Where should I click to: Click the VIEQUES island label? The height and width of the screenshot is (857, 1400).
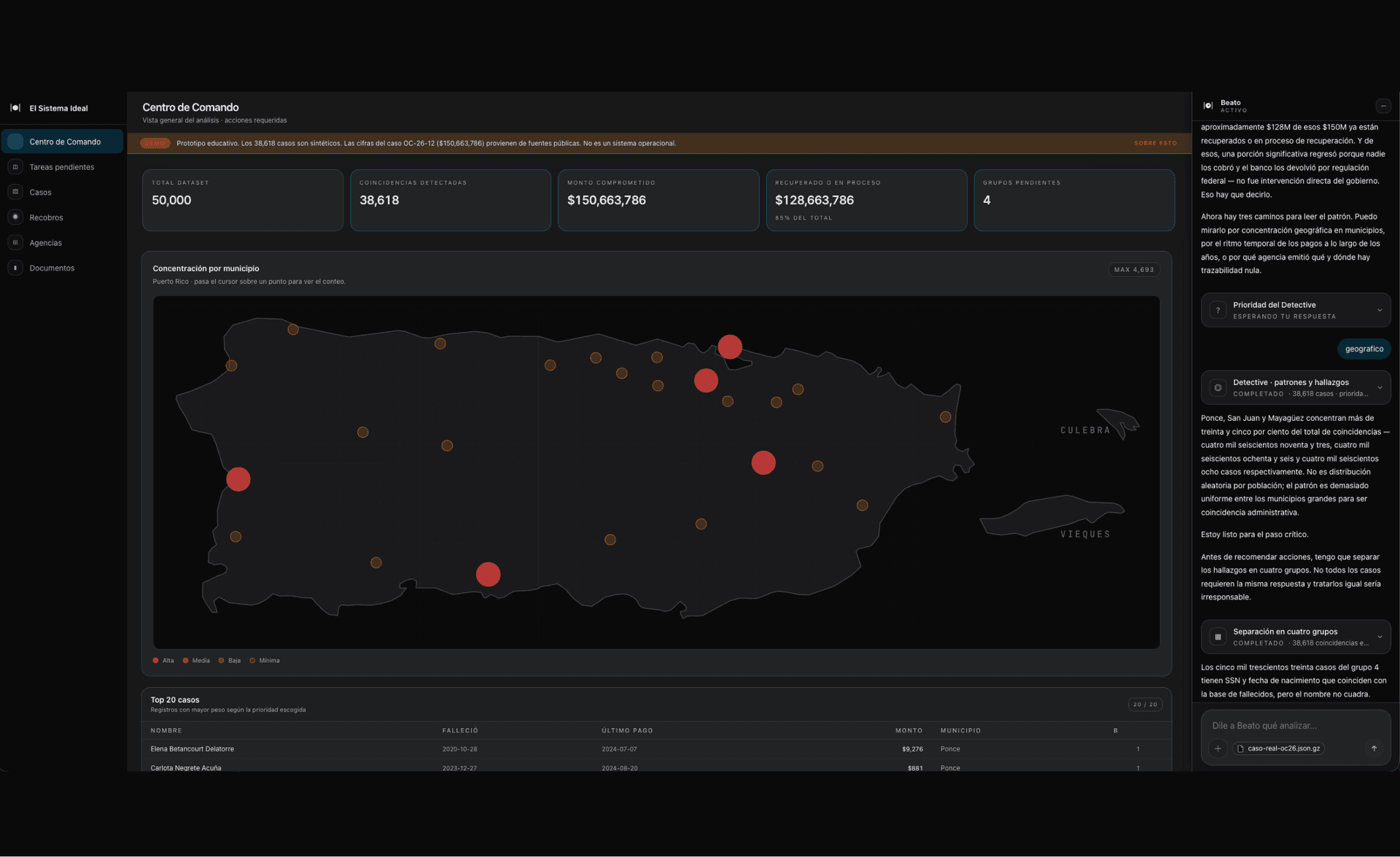(1085, 535)
